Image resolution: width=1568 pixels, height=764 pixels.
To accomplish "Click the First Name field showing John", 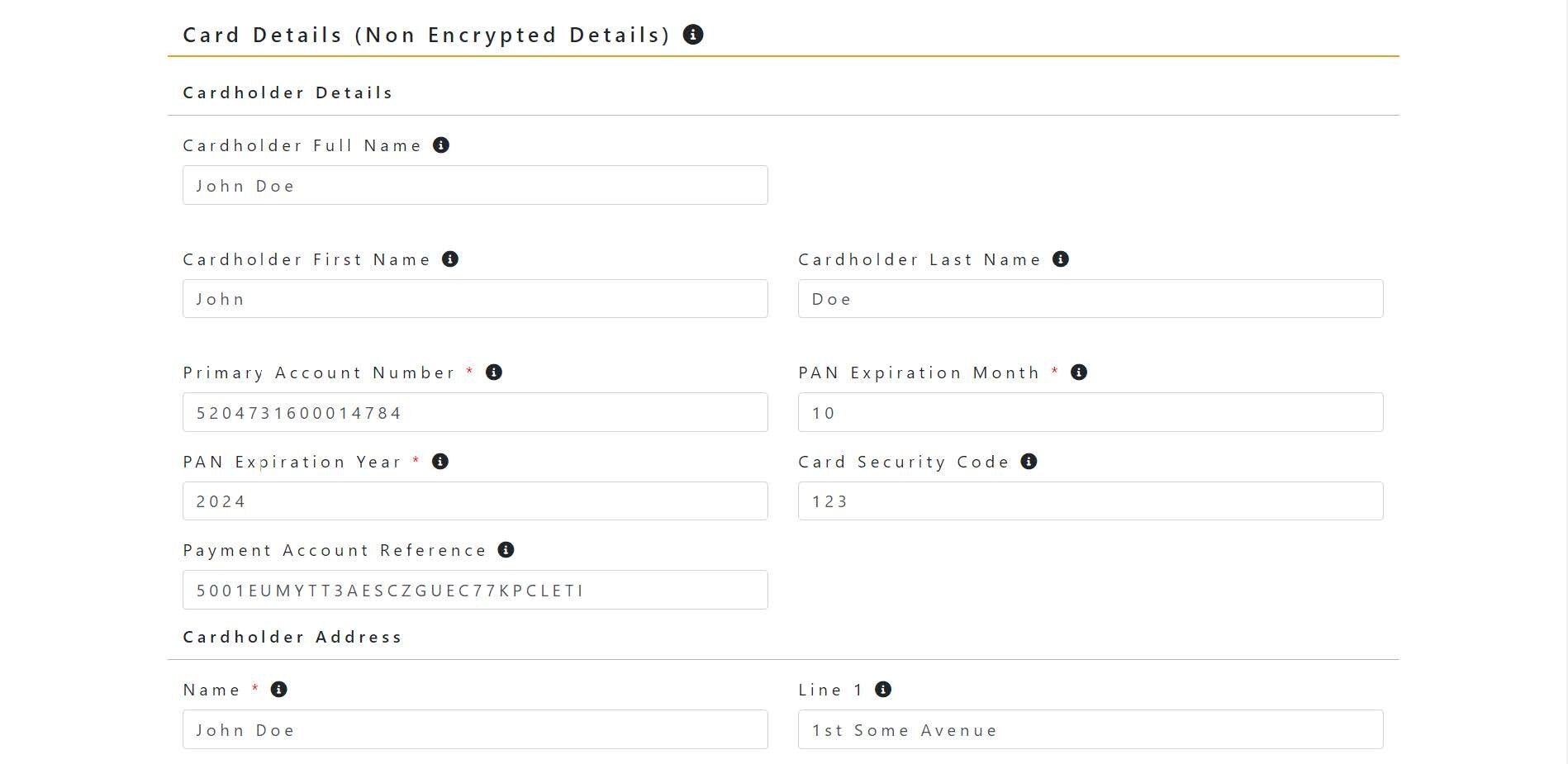I will click(475, 298).
